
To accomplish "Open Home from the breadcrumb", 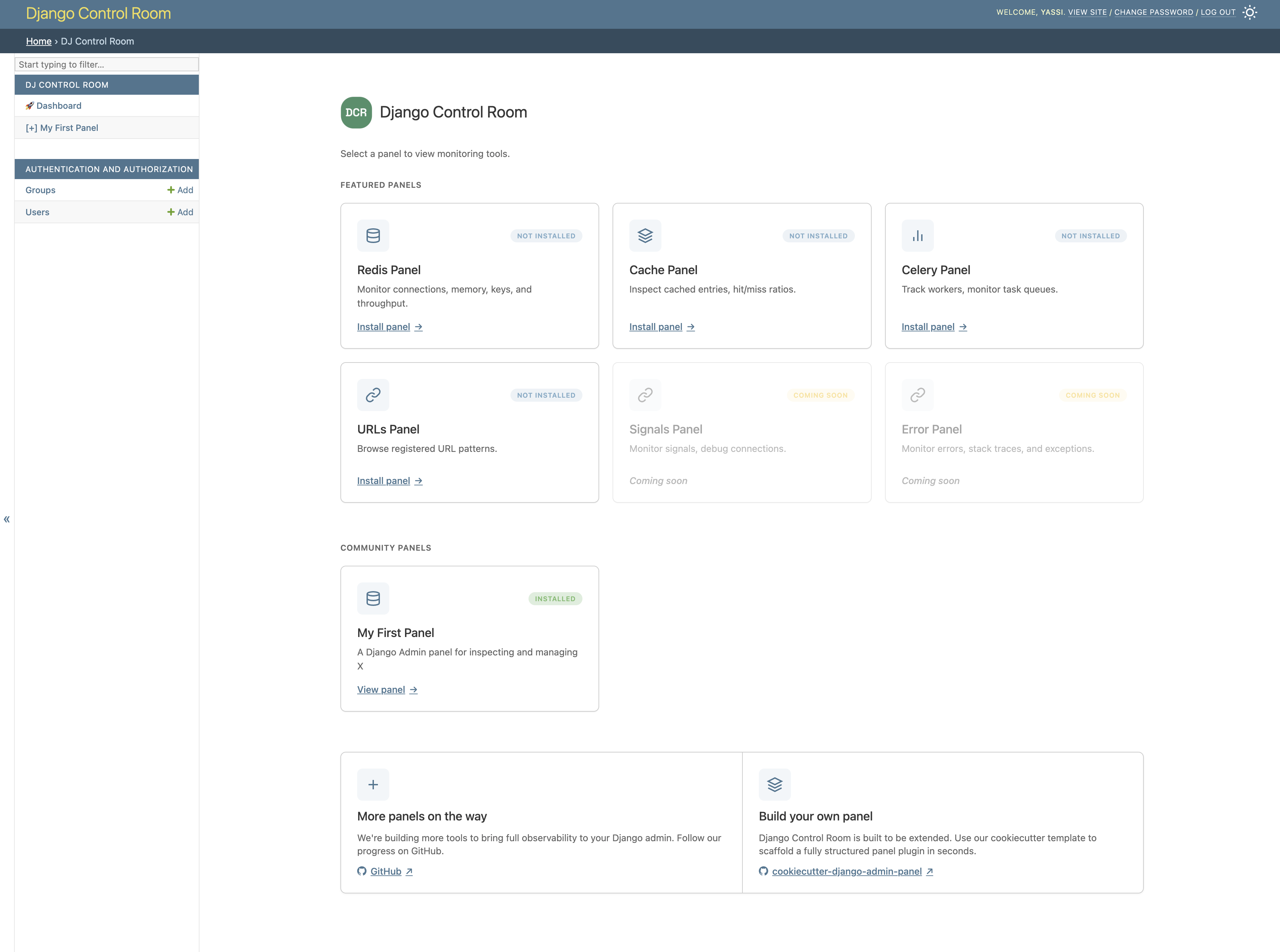I will click(38, 41).
